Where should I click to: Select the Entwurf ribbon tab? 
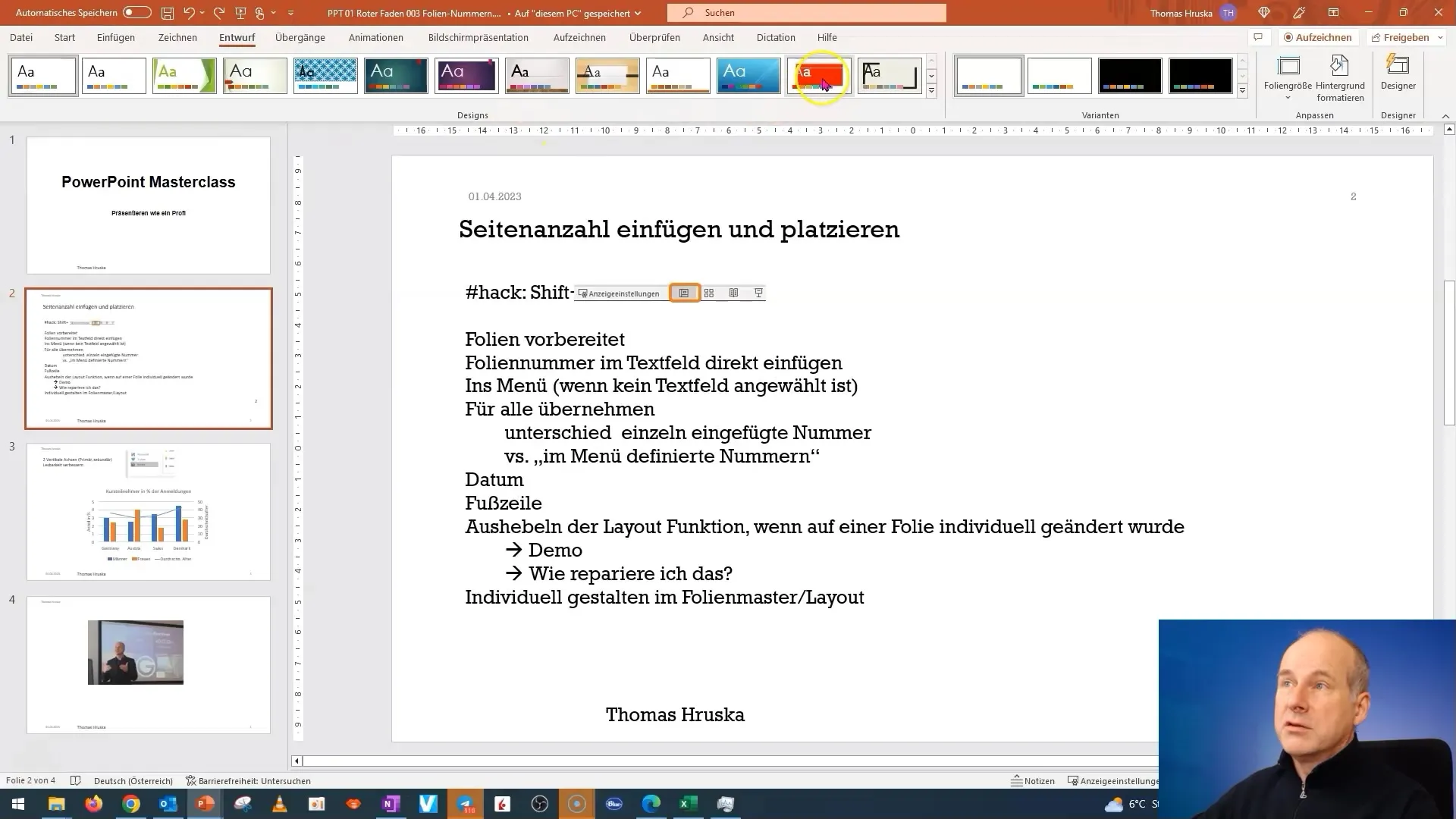coord(237,37)
